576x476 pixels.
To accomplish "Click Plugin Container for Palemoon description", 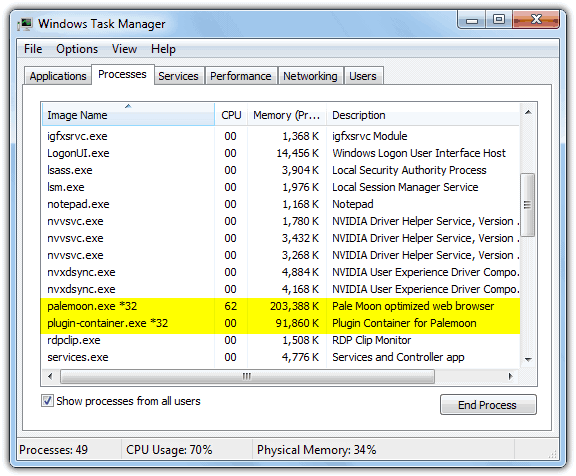I will pyautogui.click(x=404, y=323).
